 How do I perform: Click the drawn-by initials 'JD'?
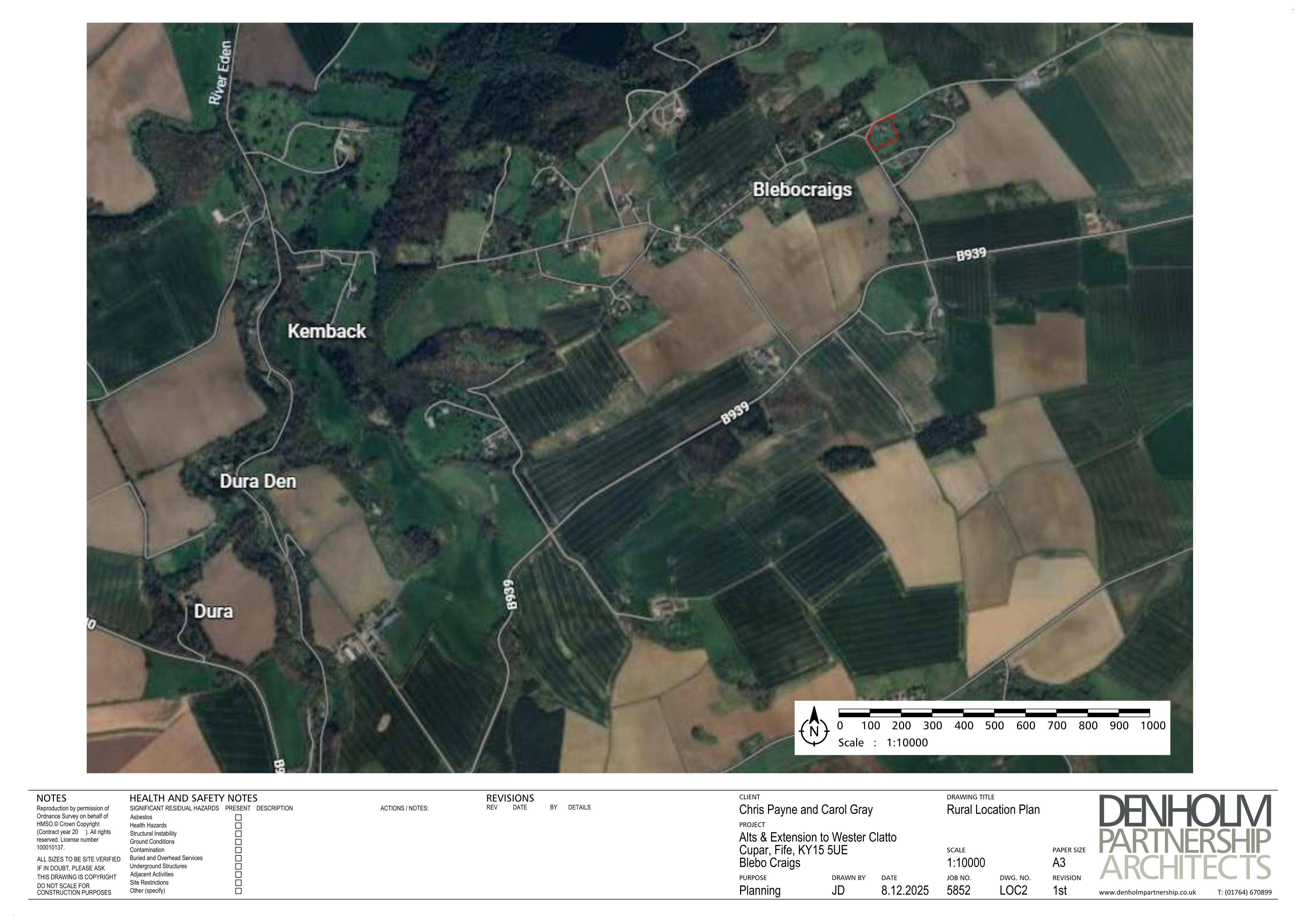click(x=838, y=890)
